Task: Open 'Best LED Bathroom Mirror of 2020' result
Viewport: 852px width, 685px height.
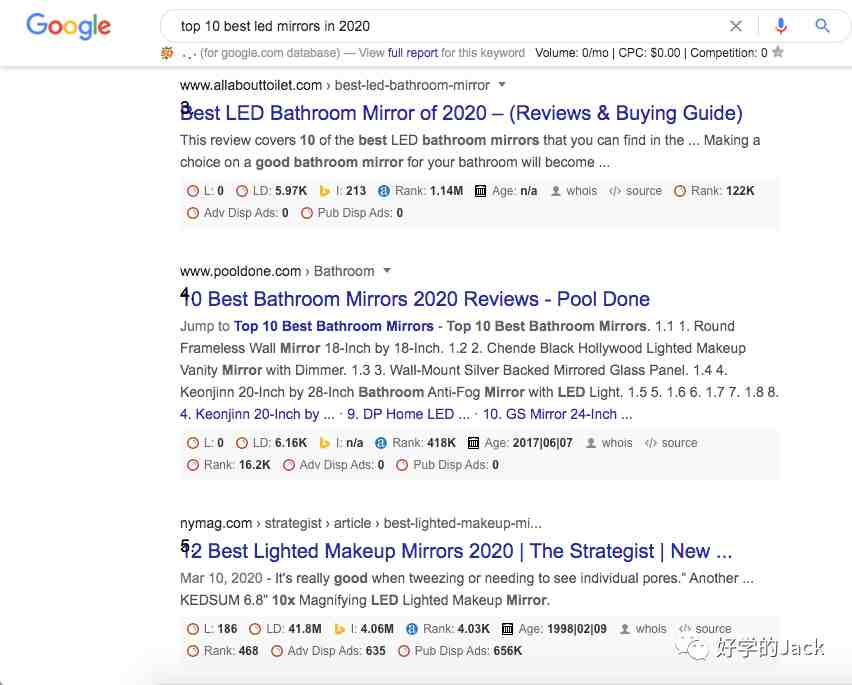Action: click(x=461, y=113)
